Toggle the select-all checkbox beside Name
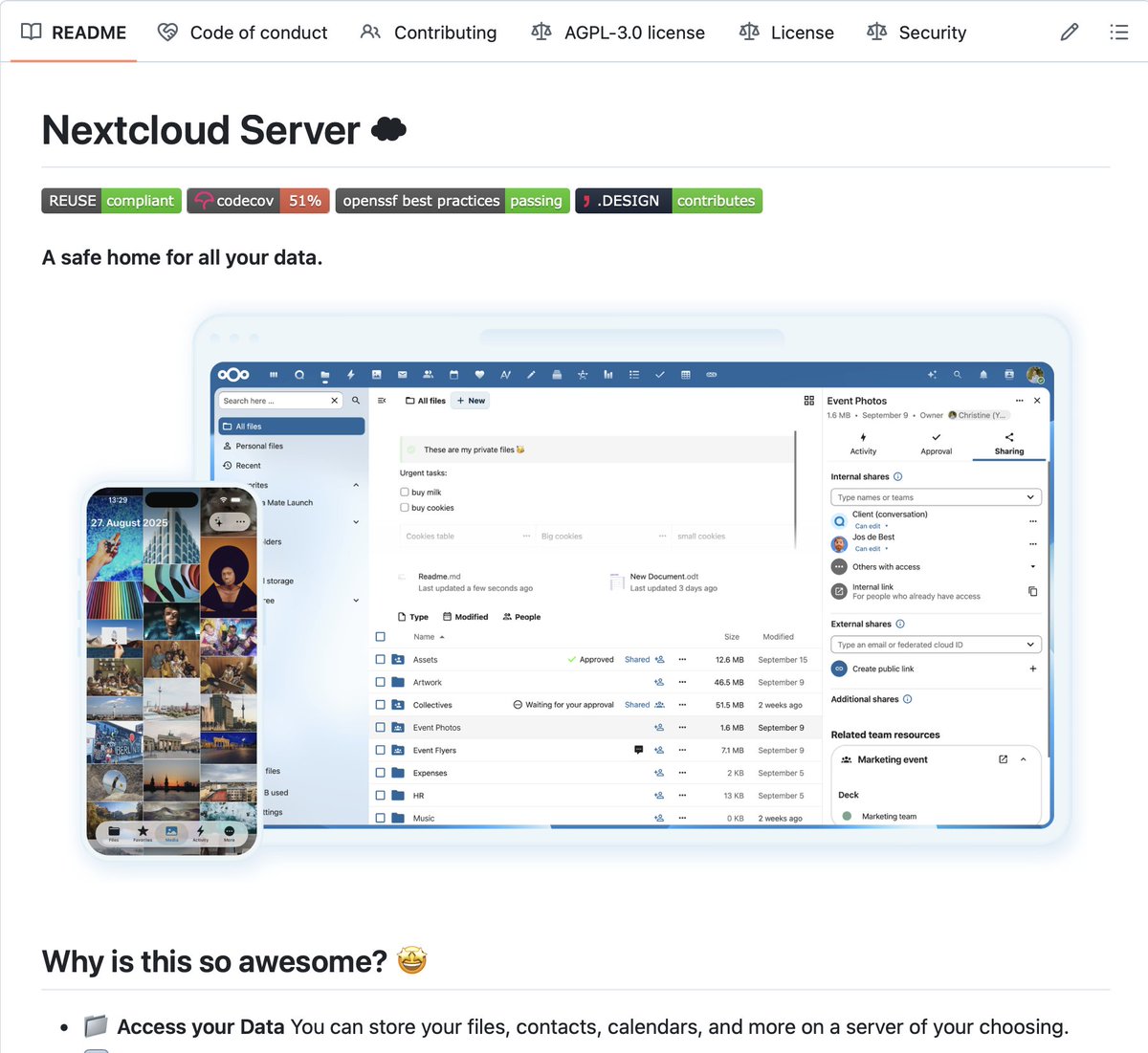1148x1053 pixels. pos(381,637)
